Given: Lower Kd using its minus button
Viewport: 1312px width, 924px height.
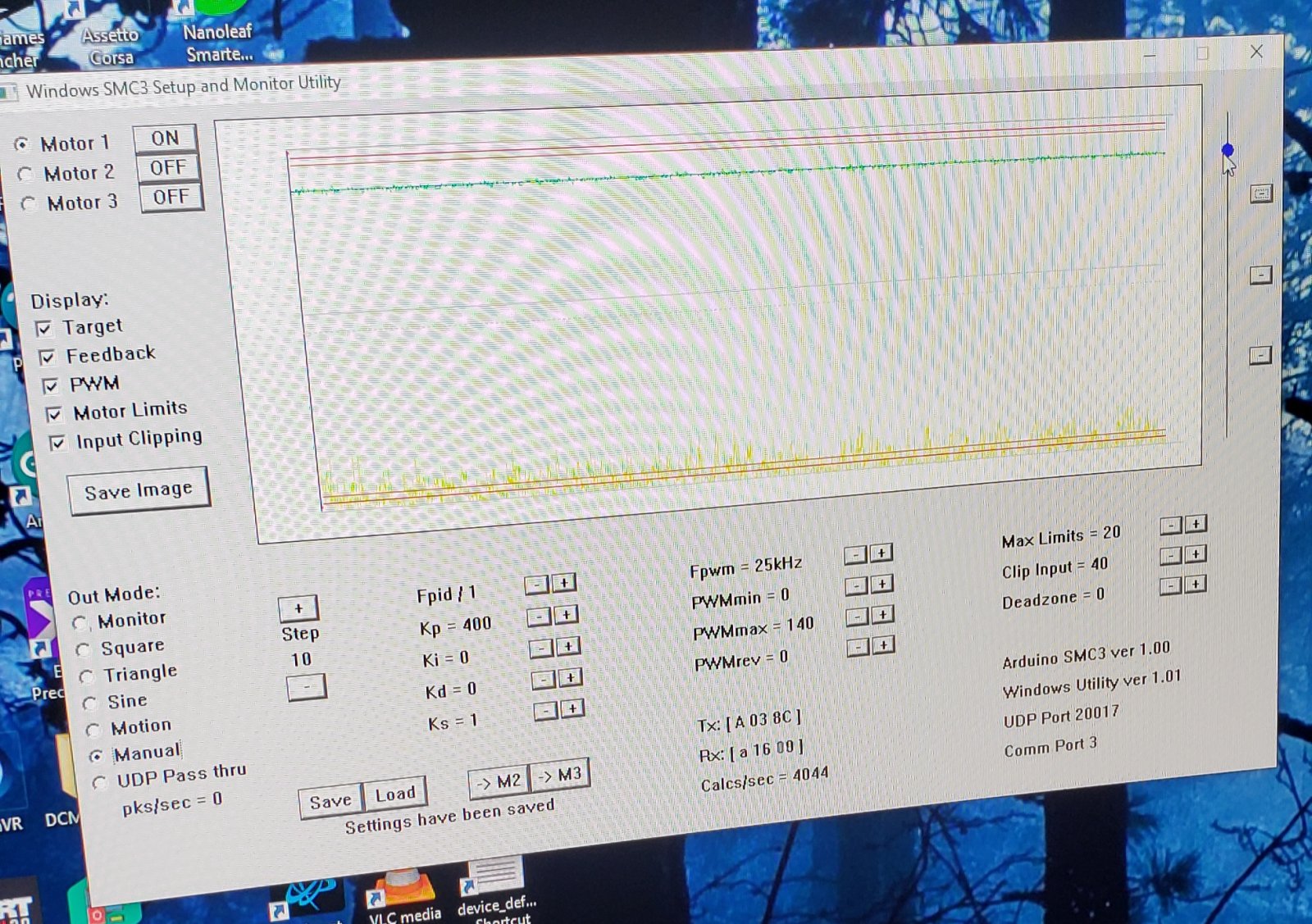Looking at the screenshot, I should pos(543,679).
